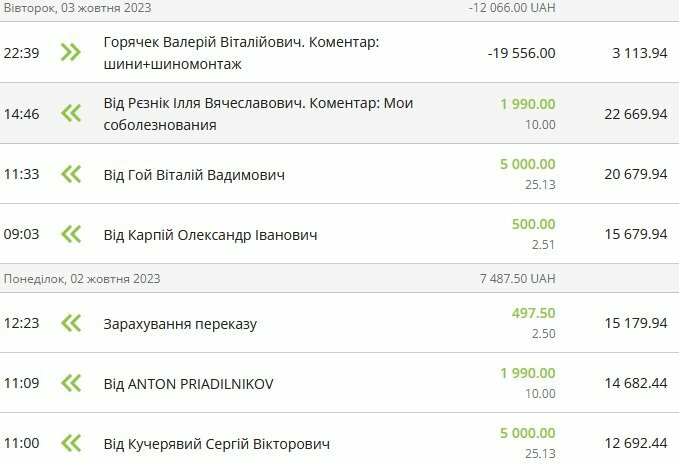The height and width of the screenshot is (464, 679).
Task: Click outgoing arrow icon for the 22:39 transaction
Action: pyautogui.click(x=70, y=53)
